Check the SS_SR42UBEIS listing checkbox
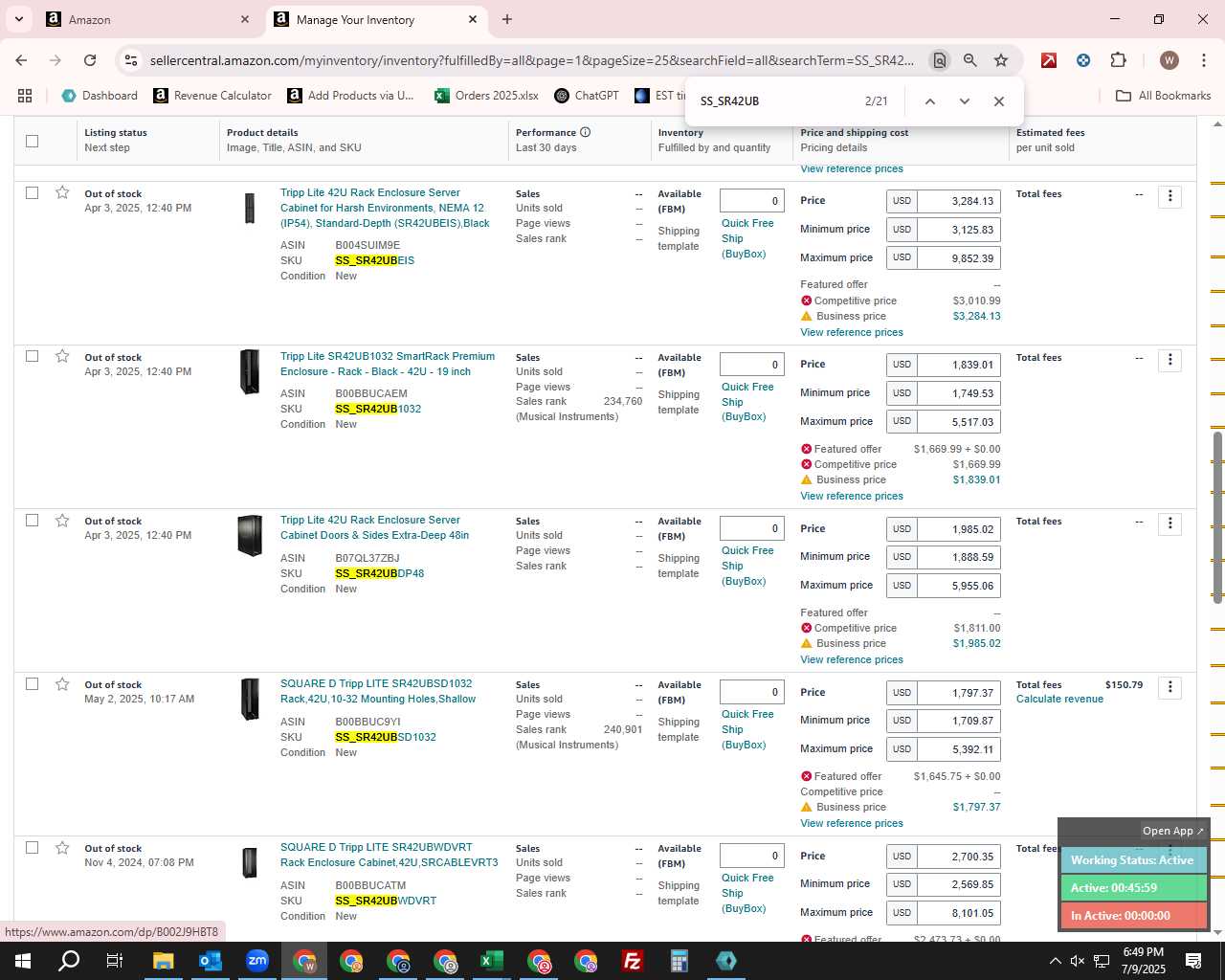1225x980 pixels. (32, 192)
